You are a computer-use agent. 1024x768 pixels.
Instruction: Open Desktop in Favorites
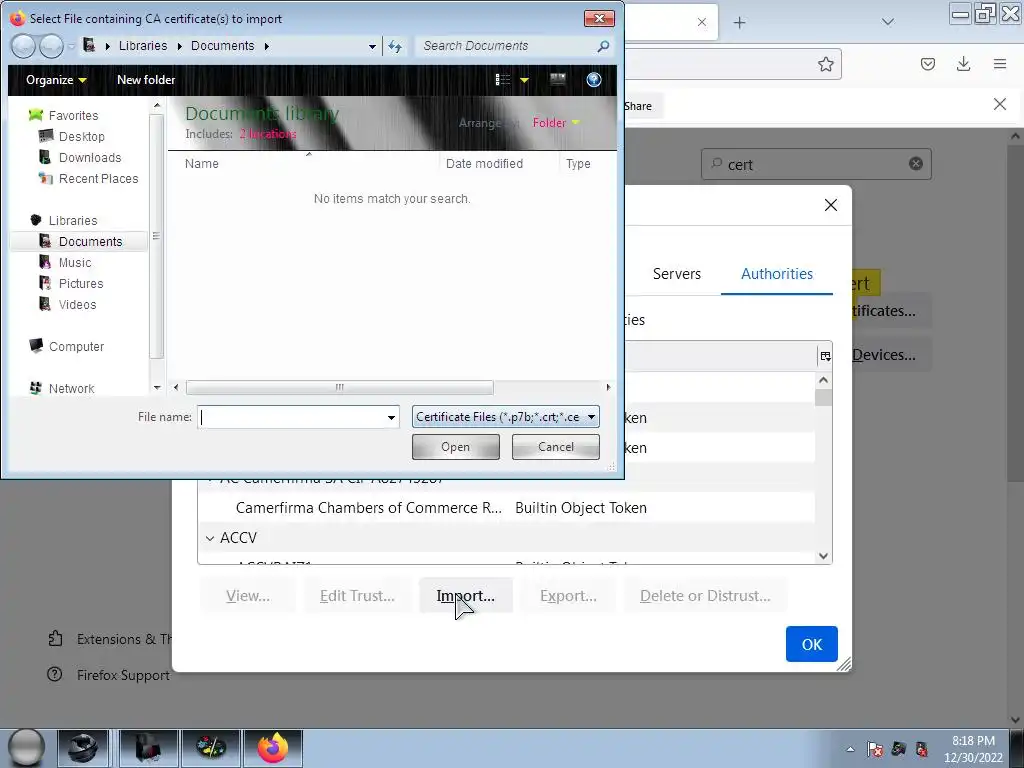pyautogui.click(x=81, y=136)
